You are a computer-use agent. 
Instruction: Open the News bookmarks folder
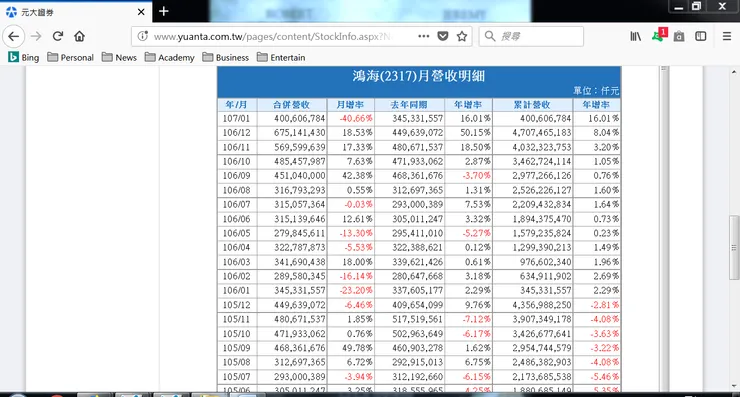[119, 58]
